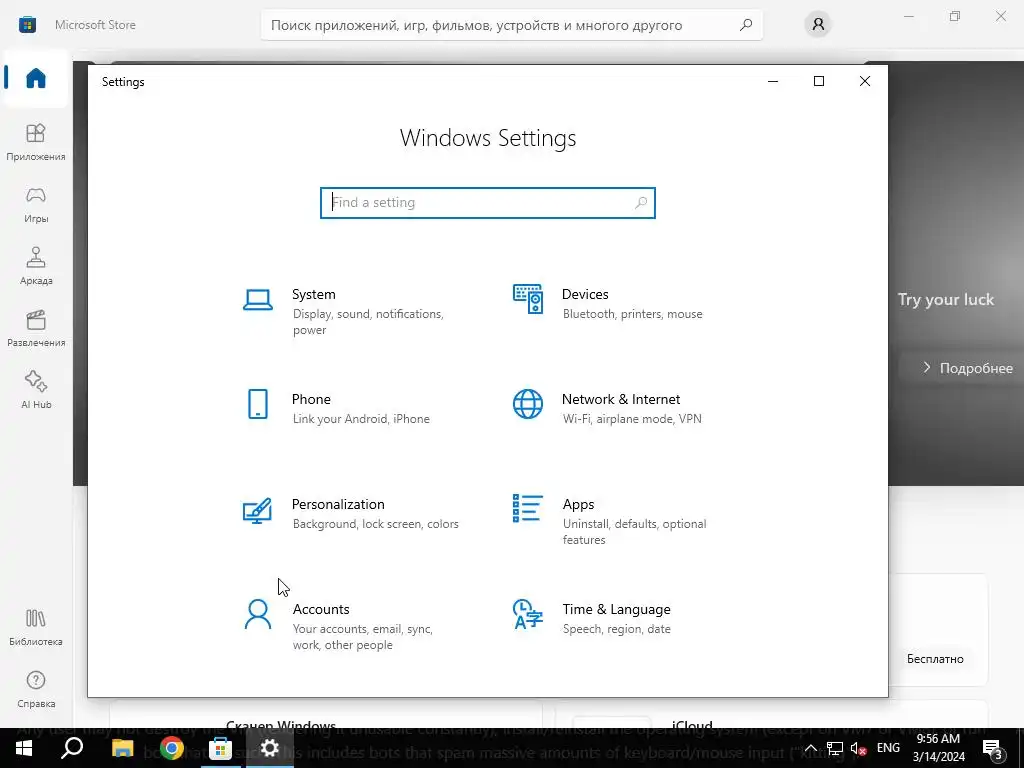The height and width of the screenshot is (768, 1024).
Task: Click Microsoft Store search box
Action: tap(511, 25)
